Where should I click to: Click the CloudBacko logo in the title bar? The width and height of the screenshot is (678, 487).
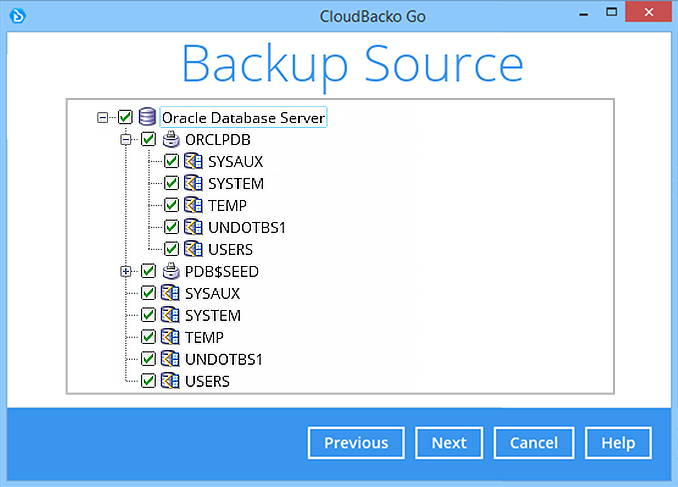(x=18, y=16)
